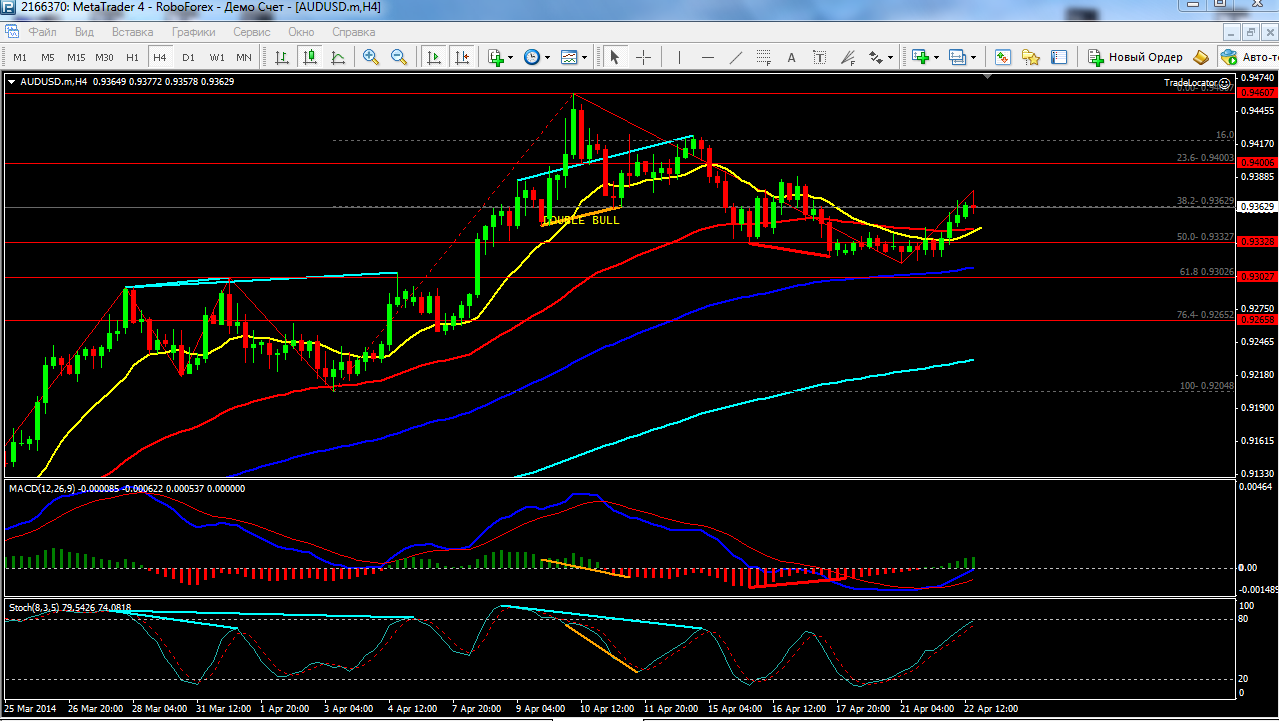
Task: Click the Stoch(8,3,5) indicator label
Action: click(69, 607)
